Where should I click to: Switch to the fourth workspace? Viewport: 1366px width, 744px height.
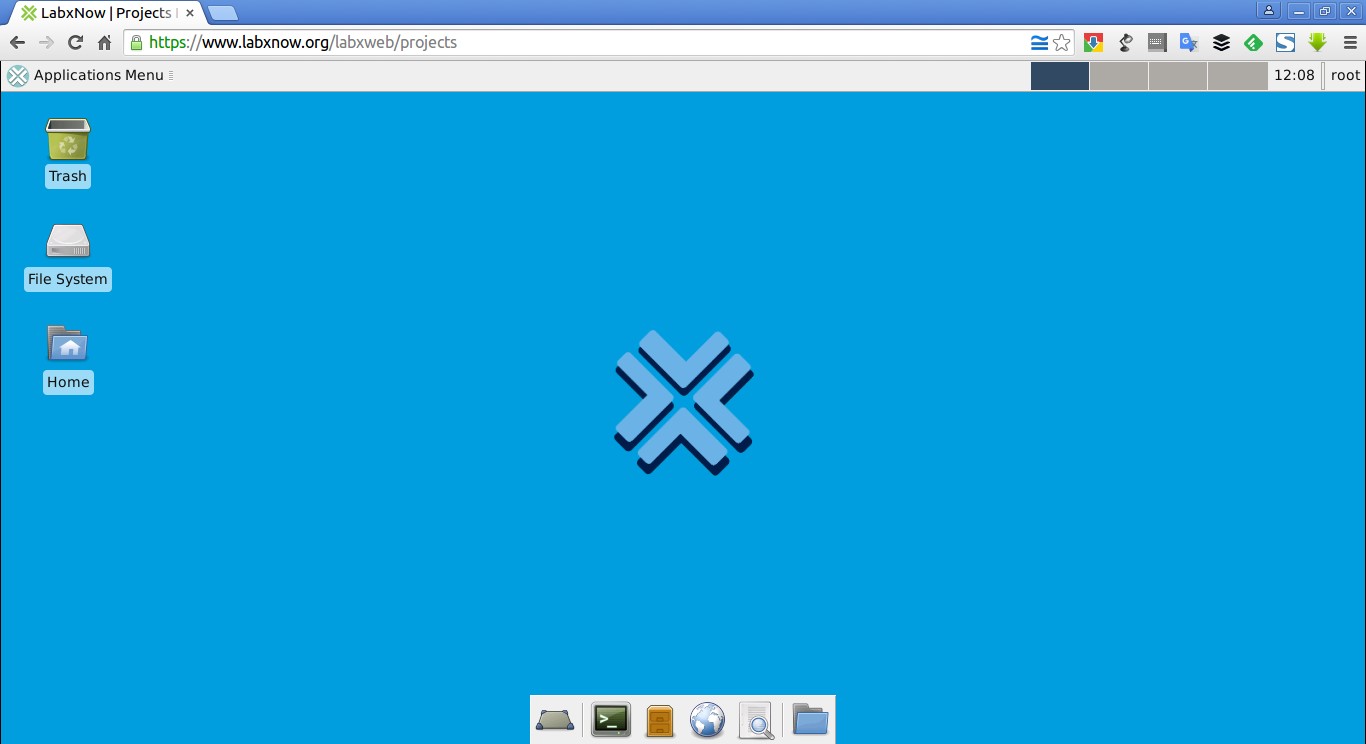click(x=1237, y=76)
